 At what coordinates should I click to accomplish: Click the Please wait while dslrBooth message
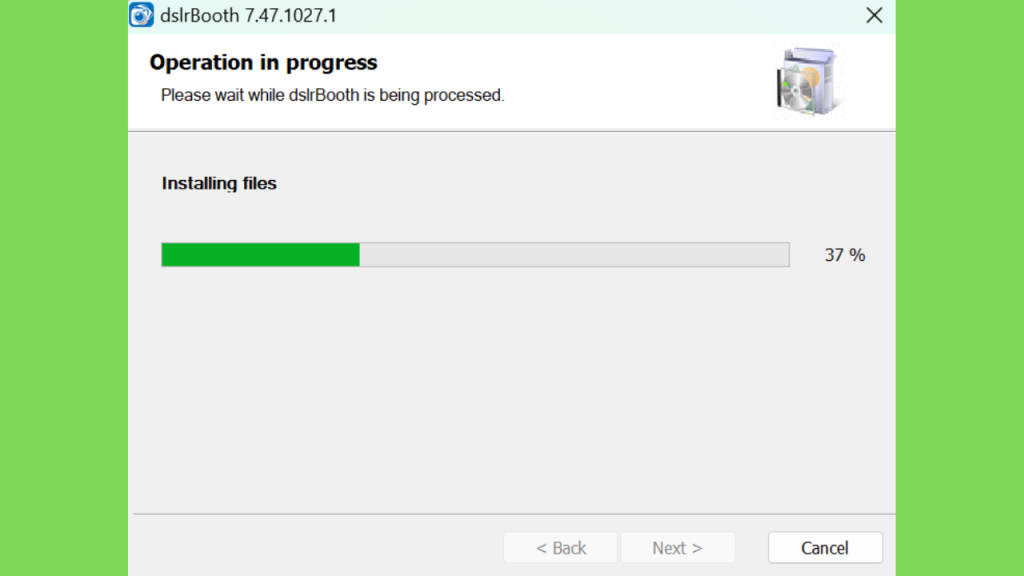(332, 95)
